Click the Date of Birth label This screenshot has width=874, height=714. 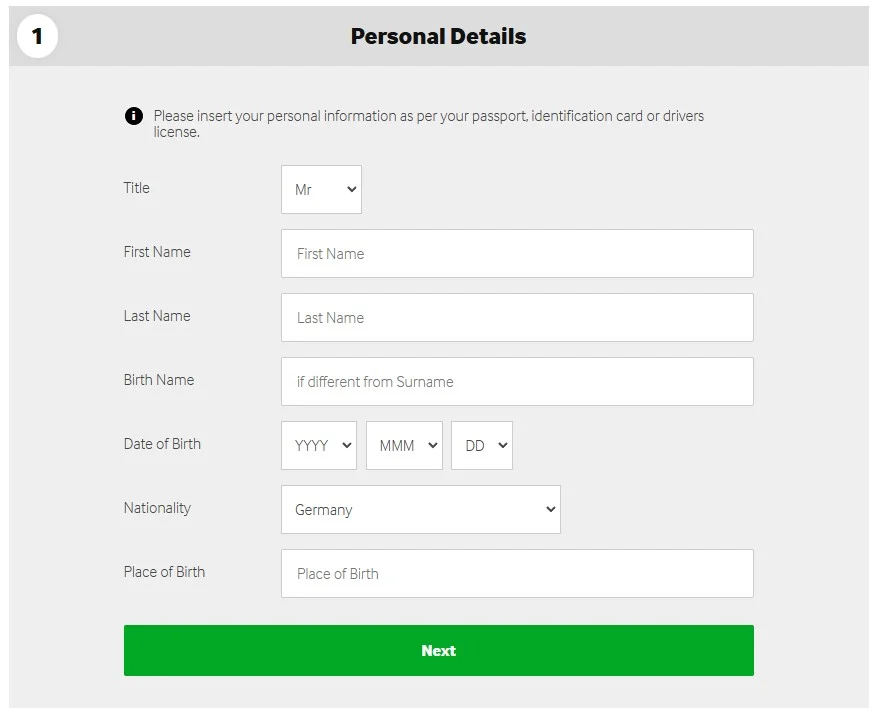click(162, 444)
